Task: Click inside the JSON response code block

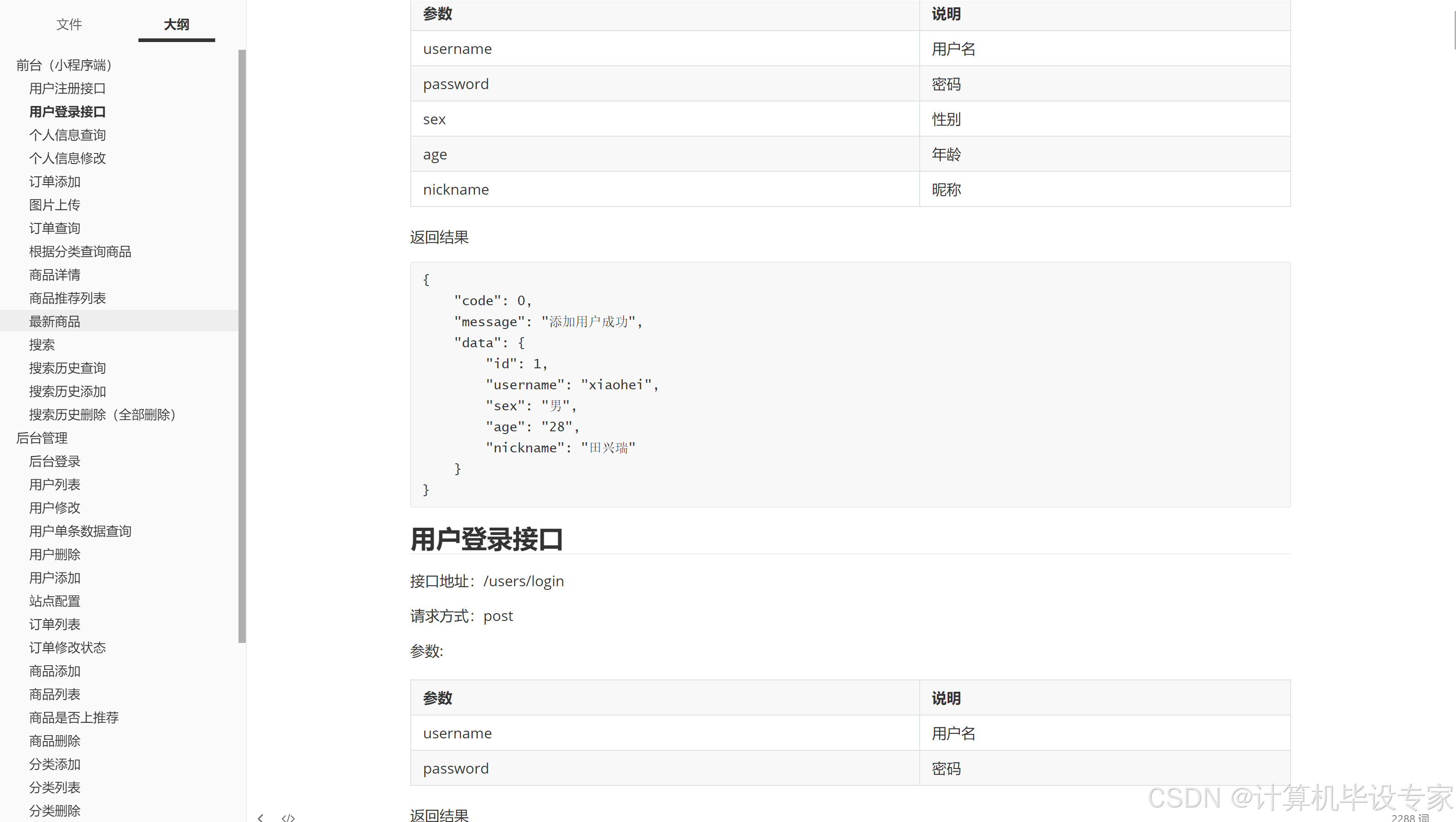Action: [848, 384]
